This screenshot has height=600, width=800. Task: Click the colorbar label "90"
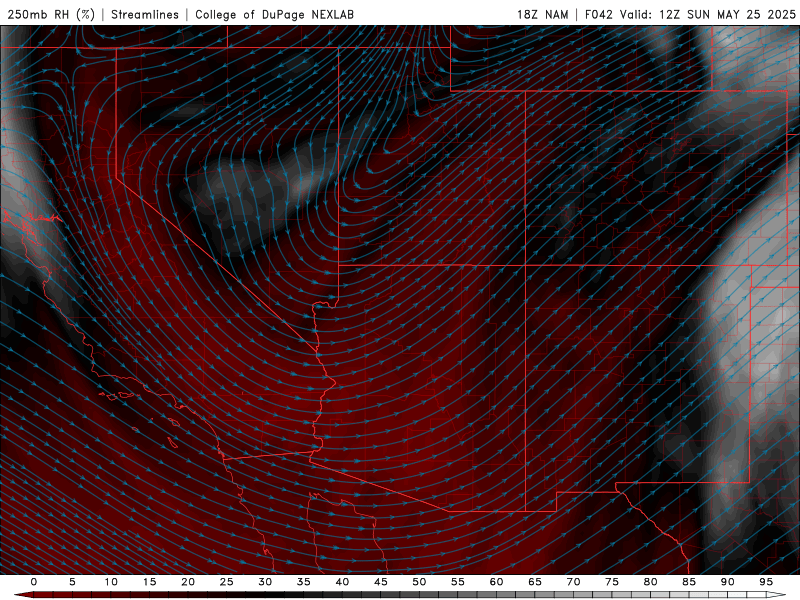(x=727, y=582)
